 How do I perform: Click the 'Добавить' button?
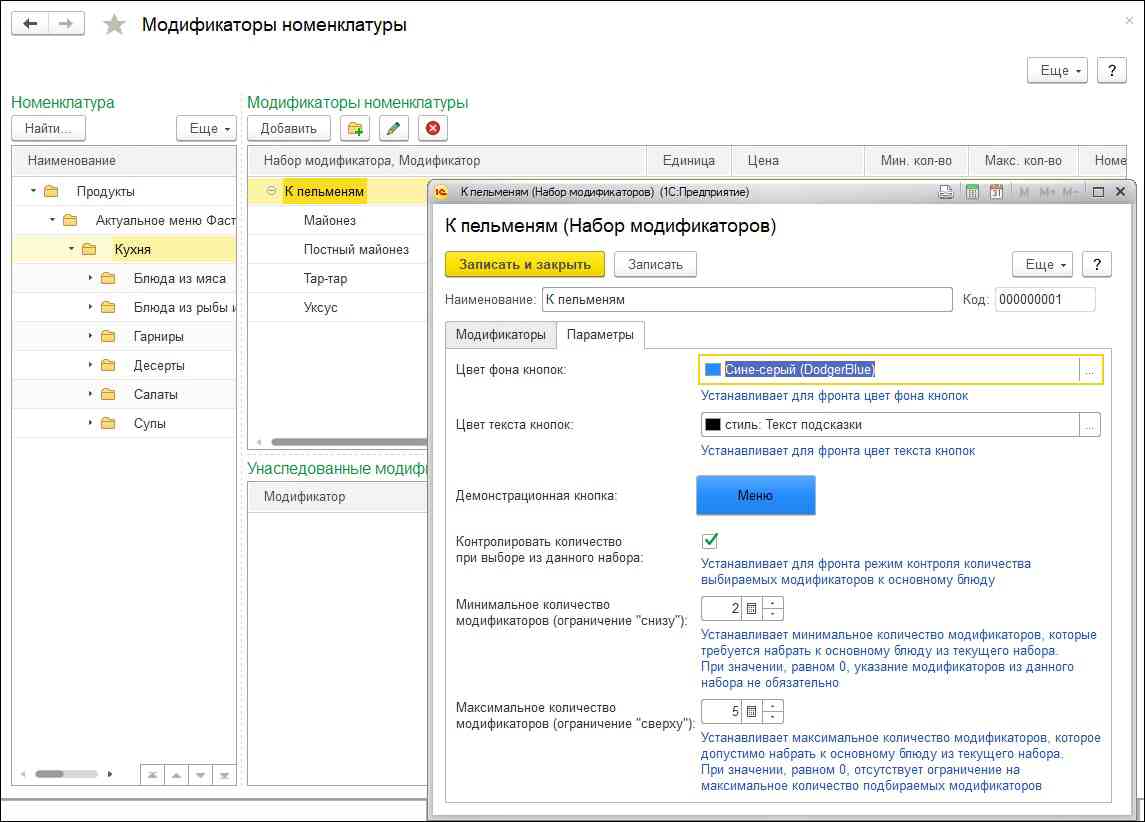point(288,128)
